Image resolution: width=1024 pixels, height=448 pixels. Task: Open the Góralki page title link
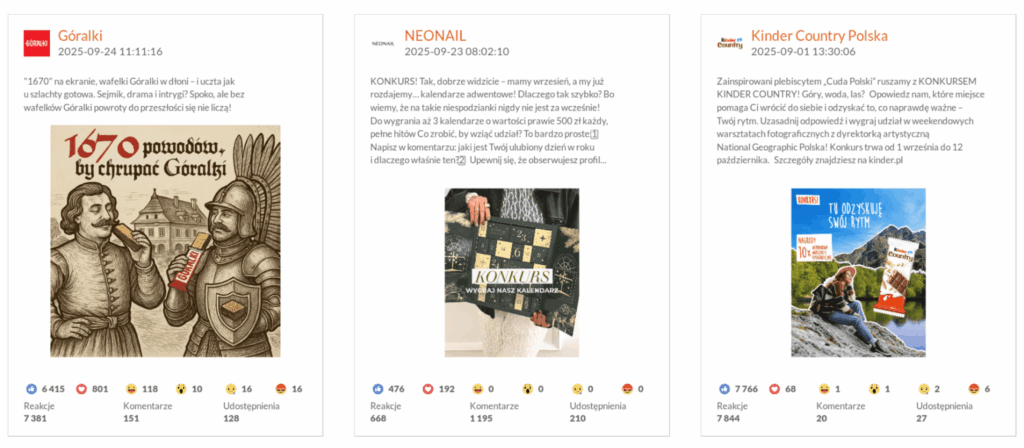click(x=80, y=36)
